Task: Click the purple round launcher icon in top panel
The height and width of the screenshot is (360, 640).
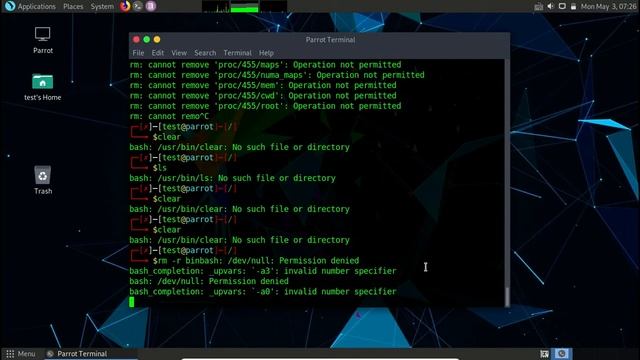Action: (151, 6)
